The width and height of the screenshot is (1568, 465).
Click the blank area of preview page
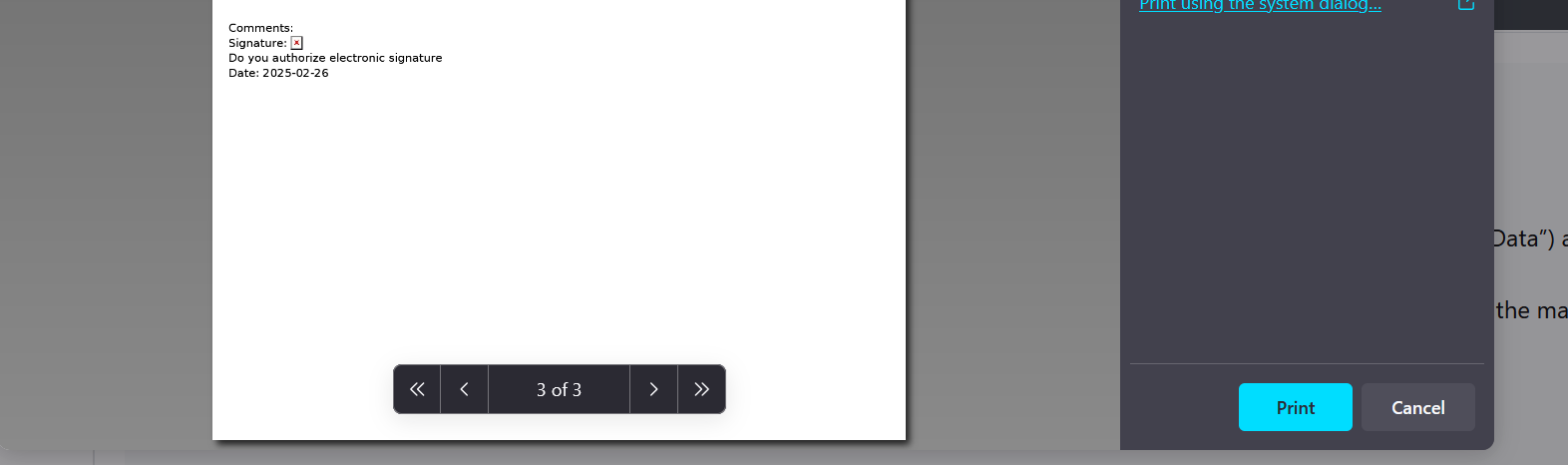pyautogui.click(x=559, y=220)
